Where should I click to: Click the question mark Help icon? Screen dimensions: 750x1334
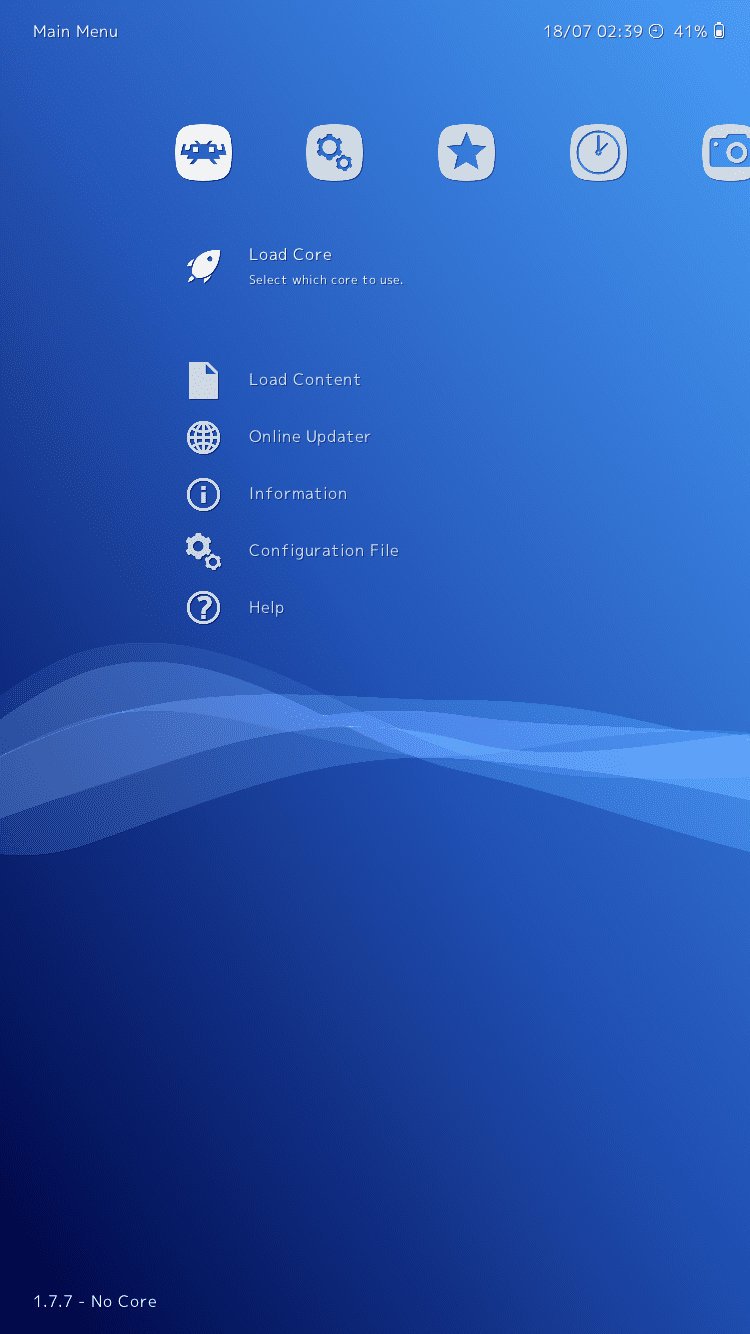tap(203, 608)
